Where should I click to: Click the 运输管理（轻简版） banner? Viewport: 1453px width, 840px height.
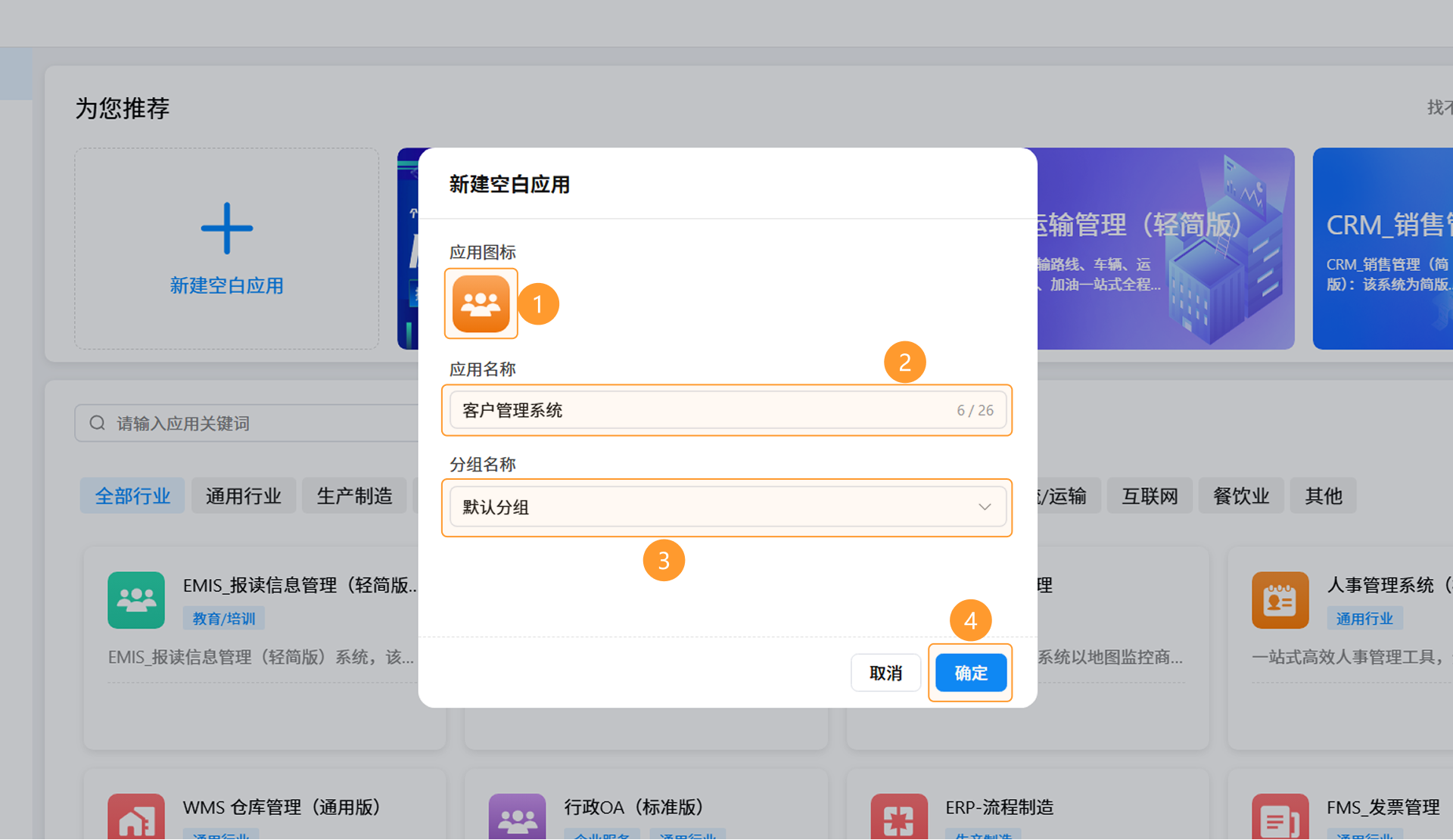1165,248
